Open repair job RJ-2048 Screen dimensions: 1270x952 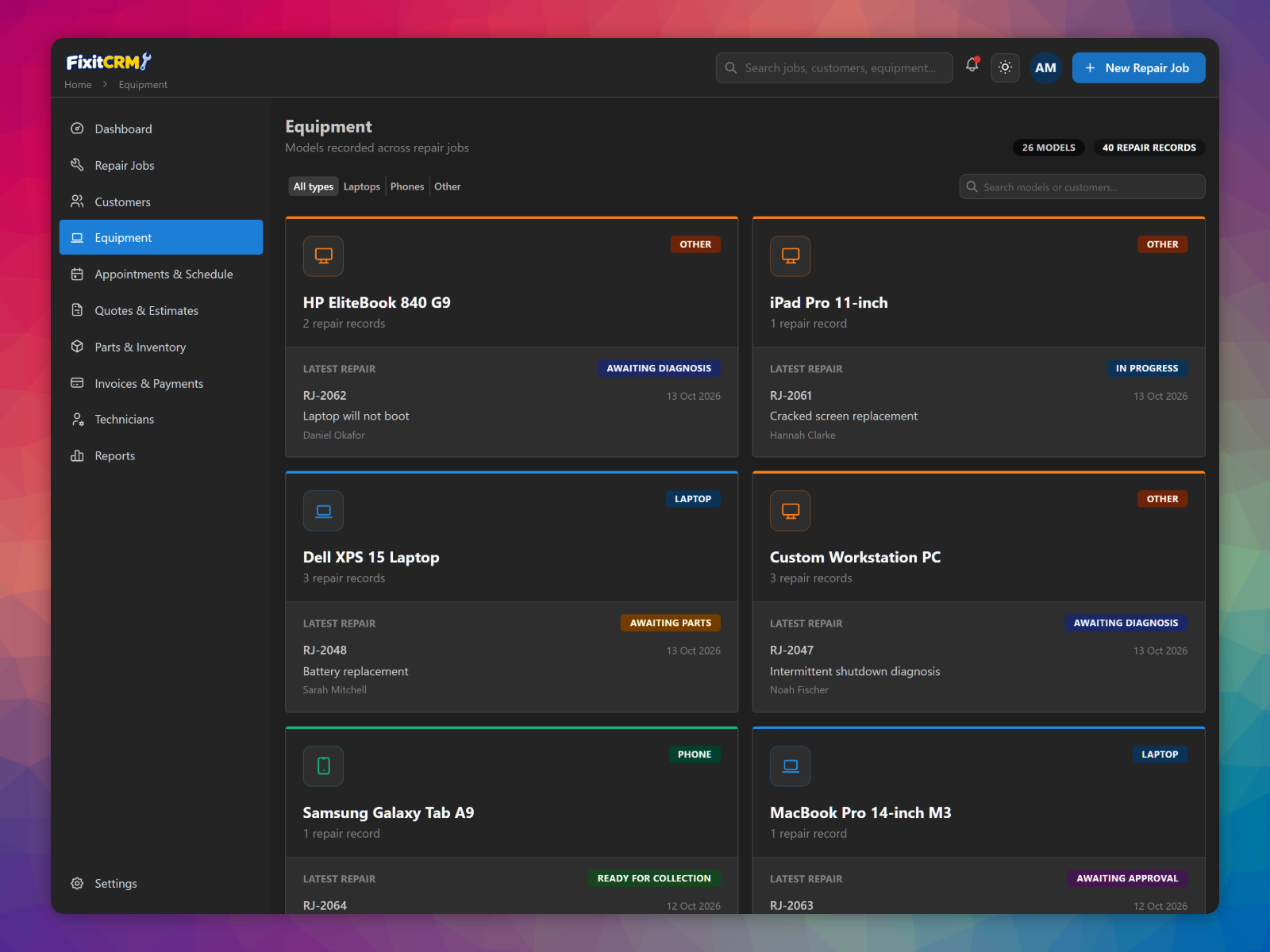click(x=325, y=650)
